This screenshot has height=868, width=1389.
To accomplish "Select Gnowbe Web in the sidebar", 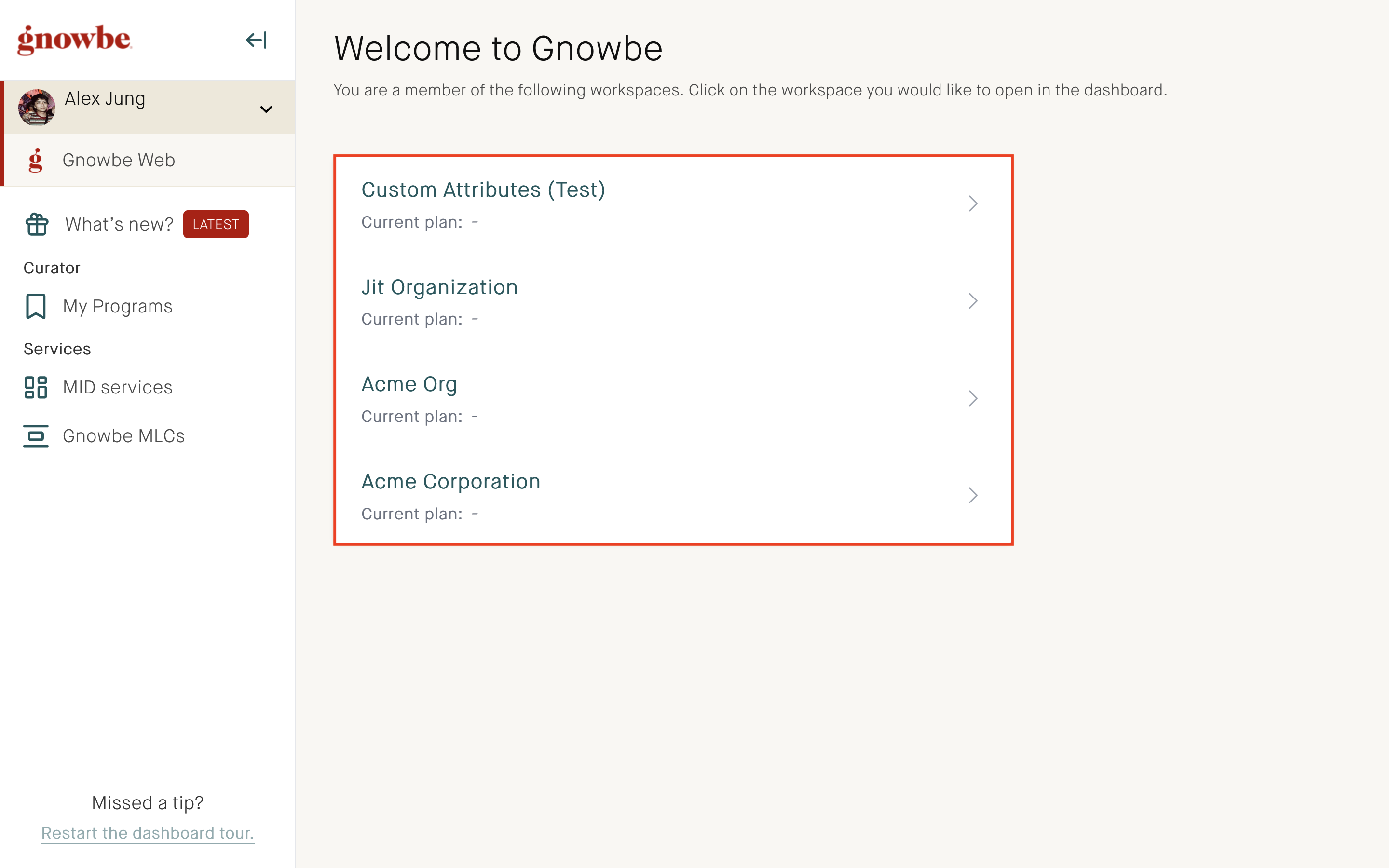I will [x=119, y=160].
